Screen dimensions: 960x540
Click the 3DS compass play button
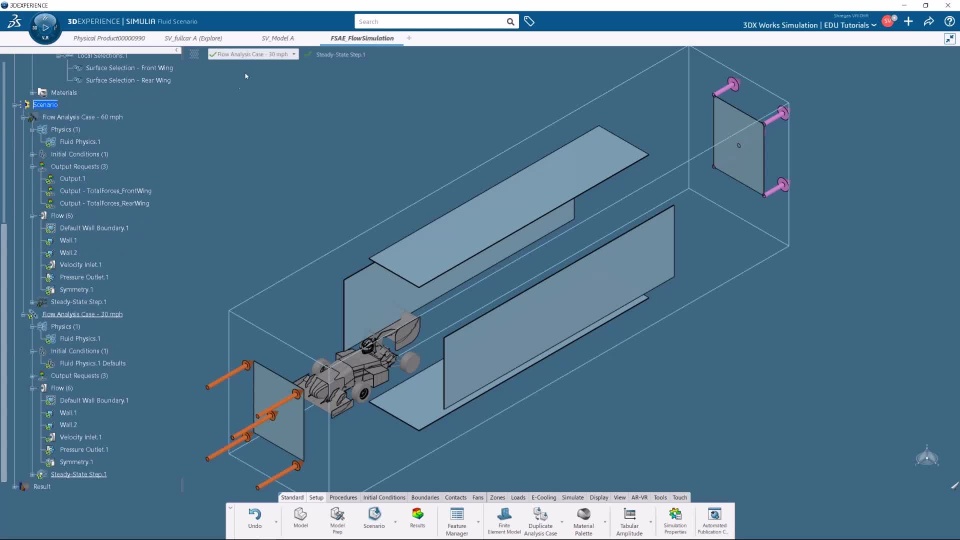45,27
